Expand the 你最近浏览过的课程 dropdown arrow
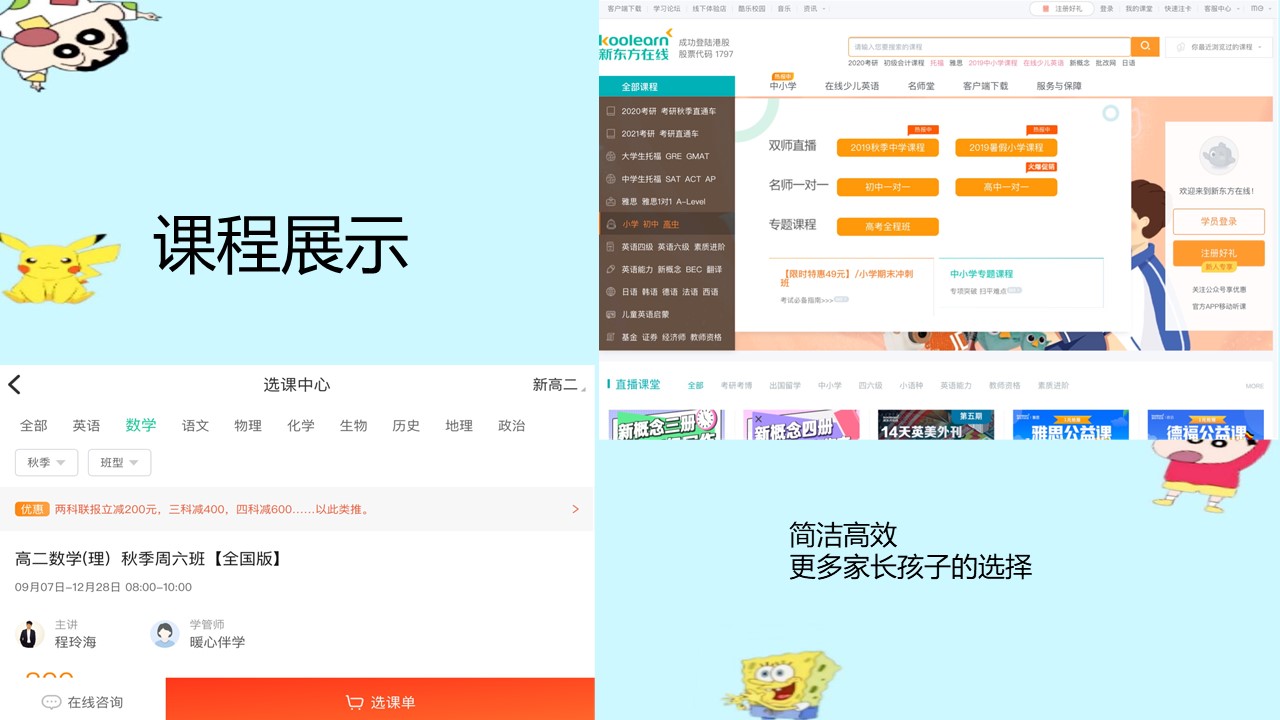Screen dimensions: 1280x720 [1259, 47]
